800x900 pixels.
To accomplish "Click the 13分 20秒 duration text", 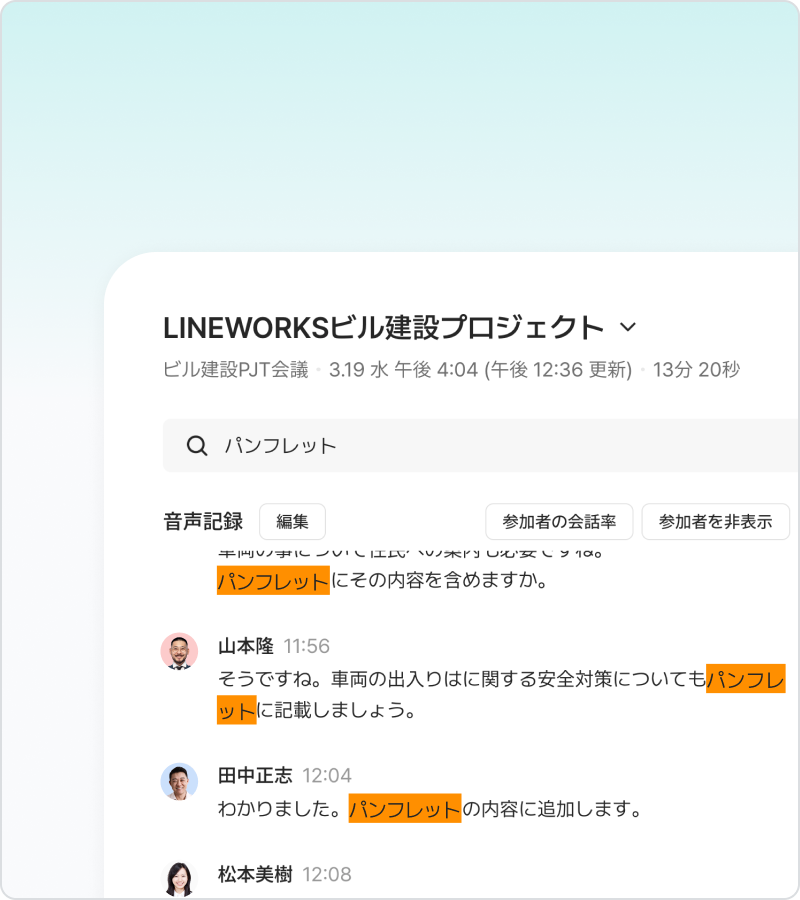I will (x=696, y=369).
